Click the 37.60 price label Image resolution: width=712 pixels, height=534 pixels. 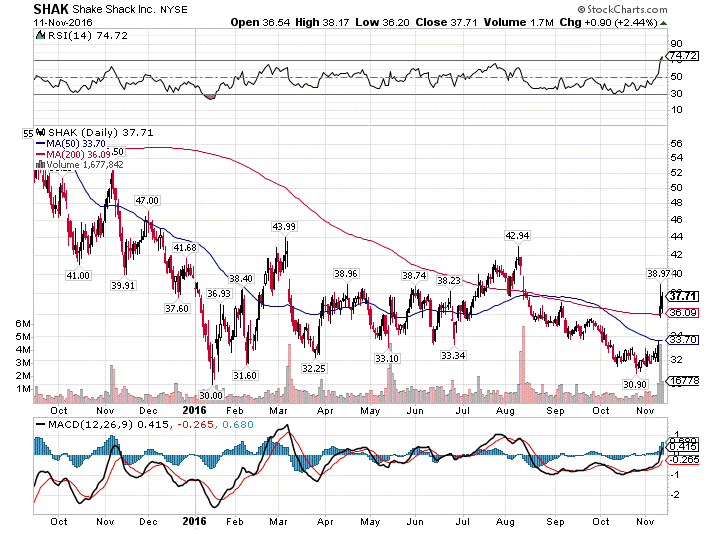coord(177,308)
